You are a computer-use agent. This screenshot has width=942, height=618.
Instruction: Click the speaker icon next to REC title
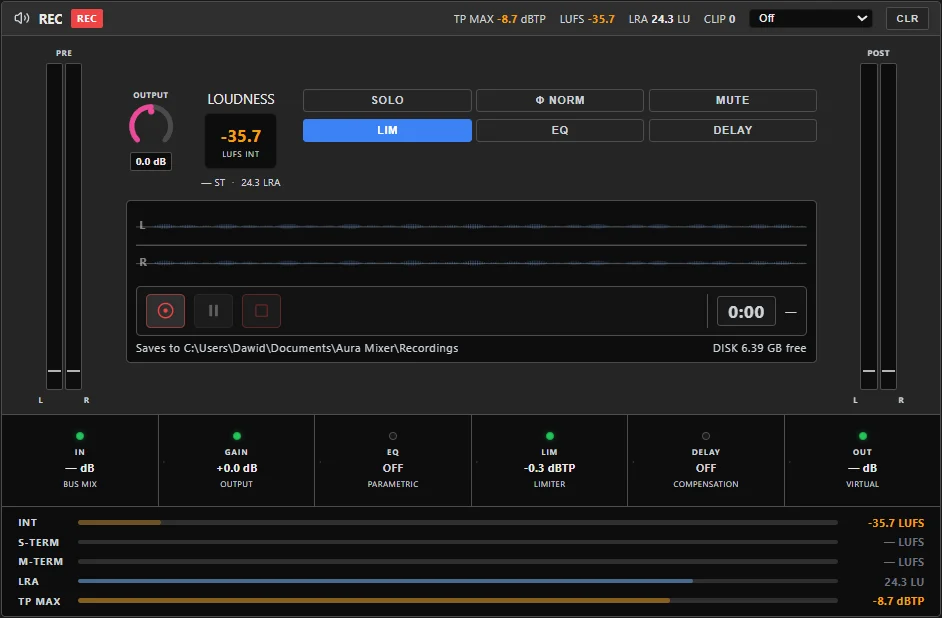(x=22, y=18)
